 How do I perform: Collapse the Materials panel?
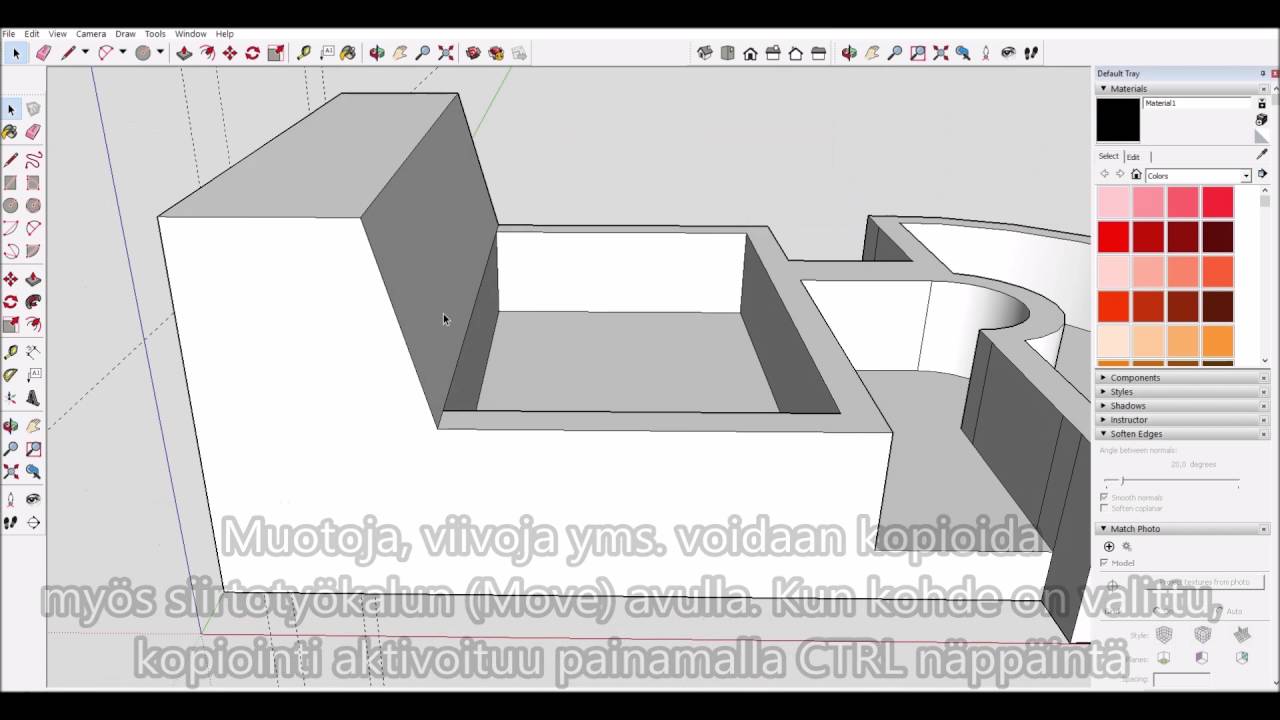[x=1104, y=89]
